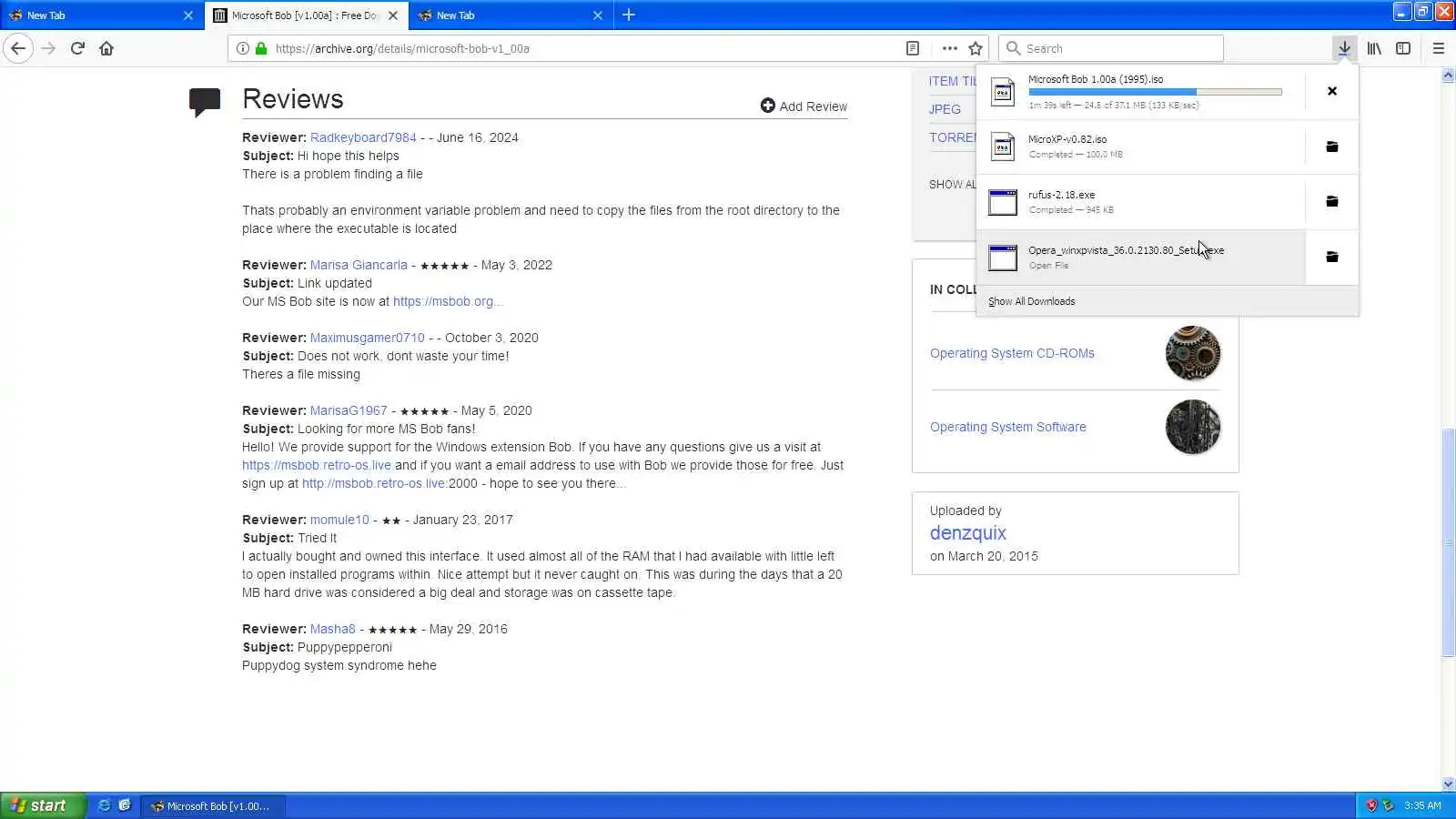
Task: Open reviewer Masha8's profile
Action: [x=333, y=629]
